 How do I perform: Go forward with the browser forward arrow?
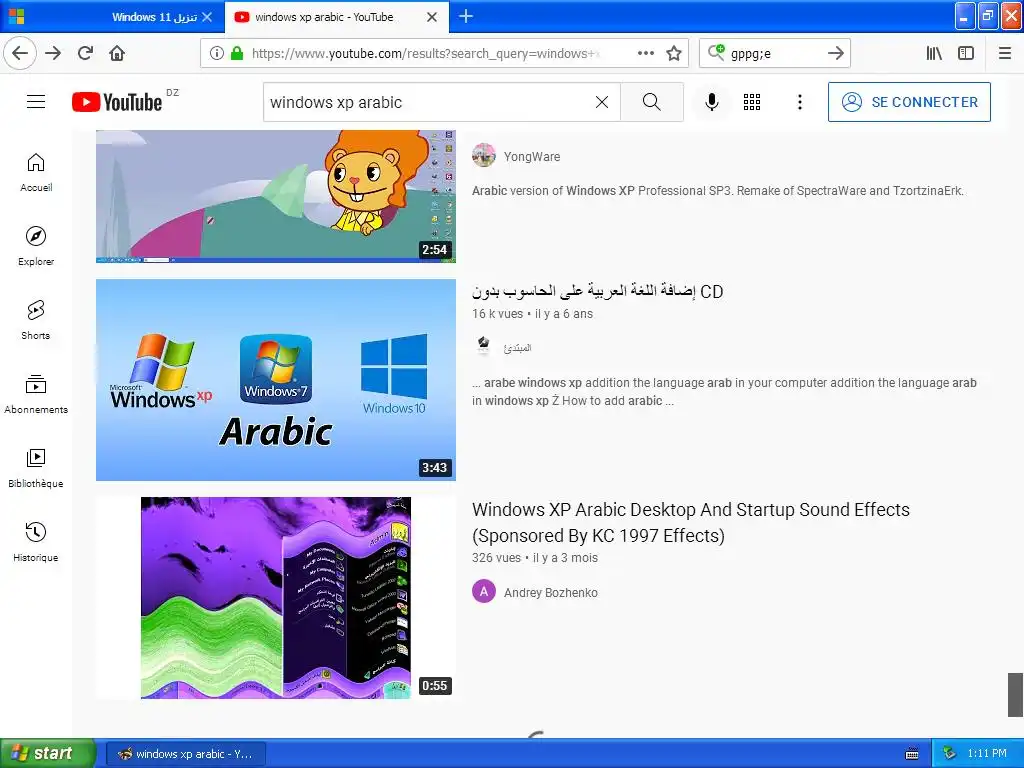(x=53, y=53)
